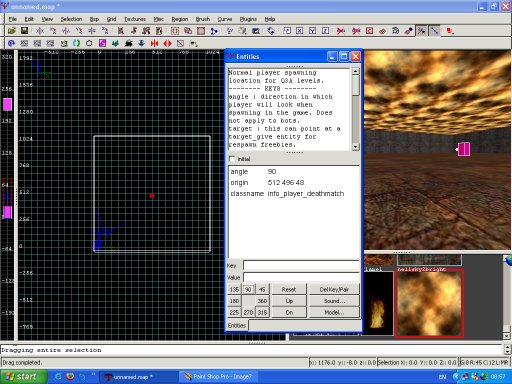Image resolution: width=512 pixels, height=384 pixels.
Task: Click the flip Y-axis toolbar icon
Action: [x=66, y=31]
